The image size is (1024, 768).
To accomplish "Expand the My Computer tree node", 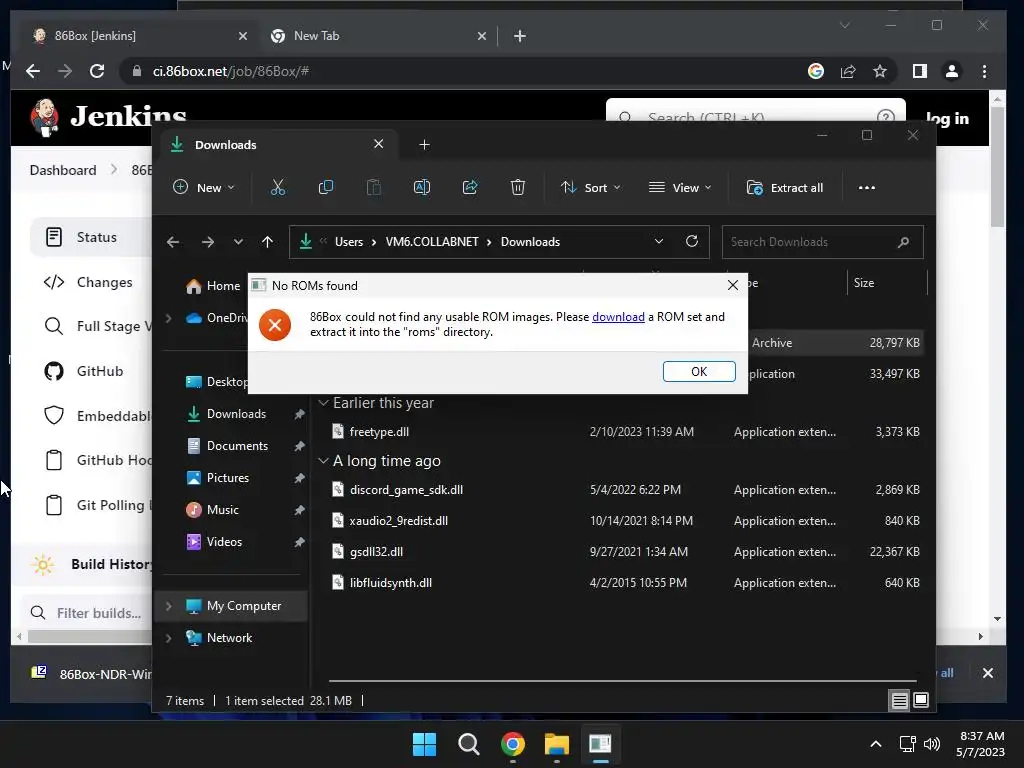I will pos(168,606).
